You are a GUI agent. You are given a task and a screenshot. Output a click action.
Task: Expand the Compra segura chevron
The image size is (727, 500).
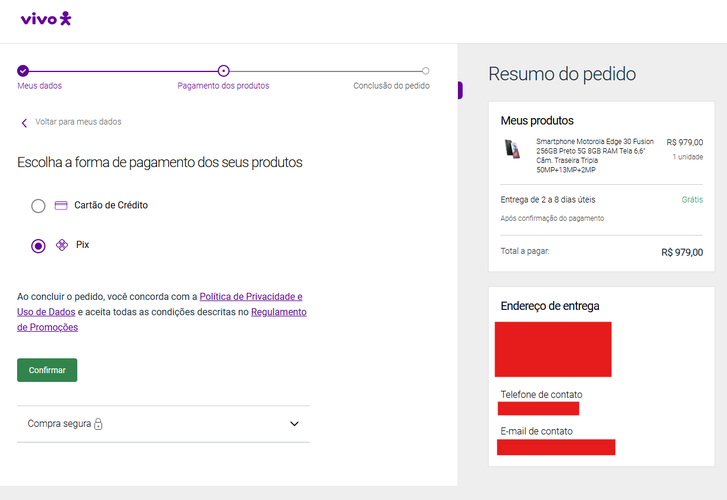[294, 423]
